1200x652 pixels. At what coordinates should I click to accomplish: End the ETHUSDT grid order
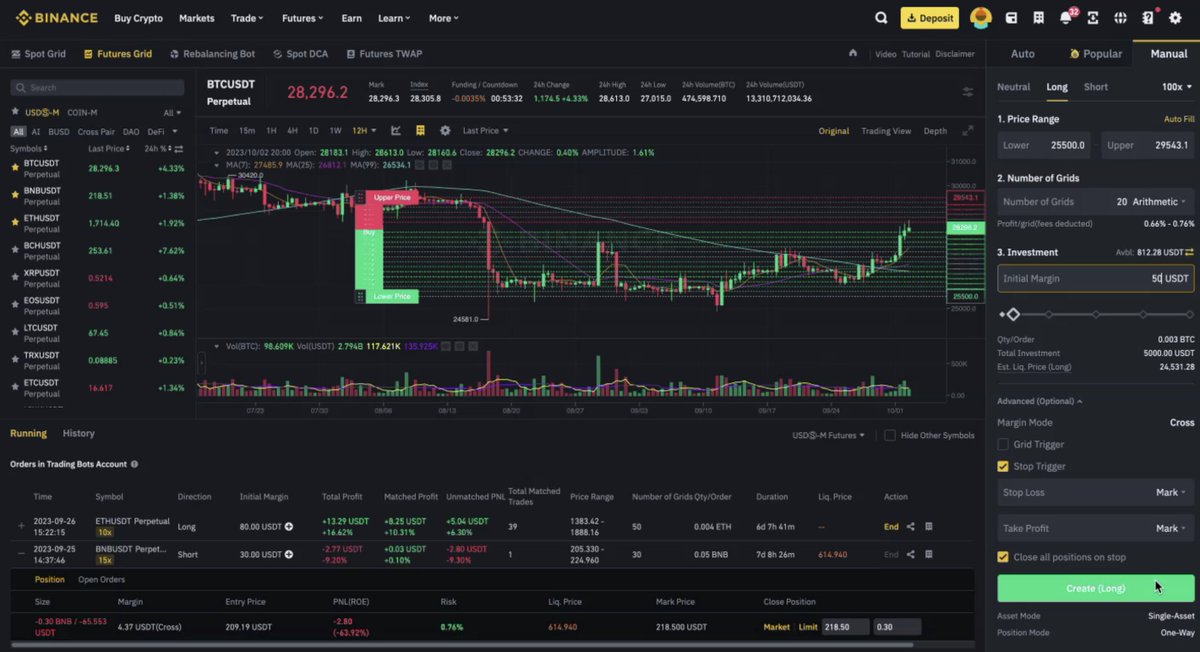tap(891, 526)
